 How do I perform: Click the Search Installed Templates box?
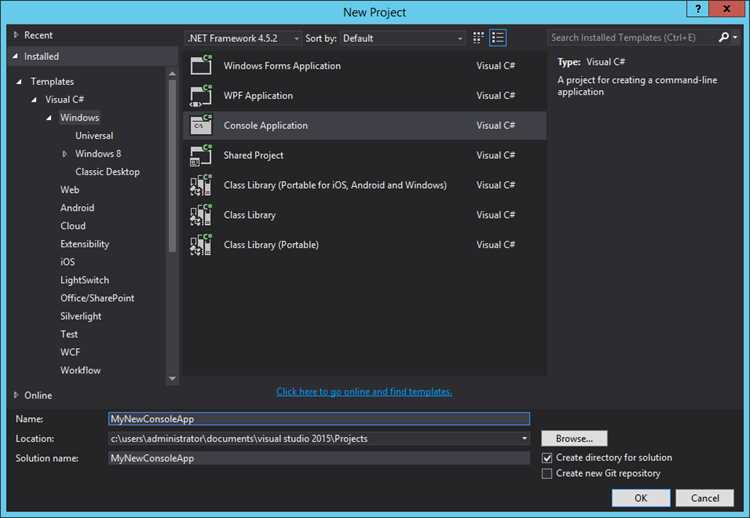click(x=632, y=37)
